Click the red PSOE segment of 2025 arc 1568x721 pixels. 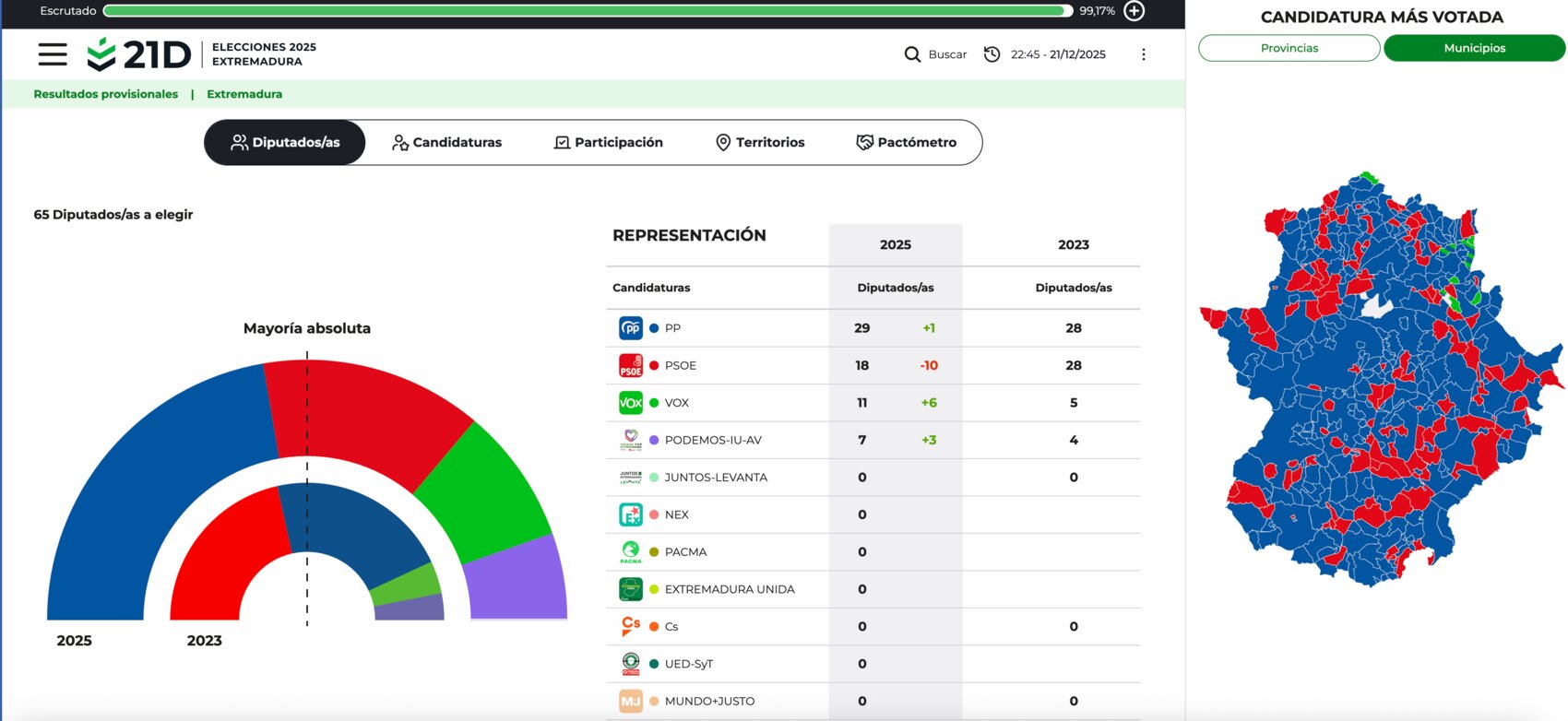coord(369,415)
